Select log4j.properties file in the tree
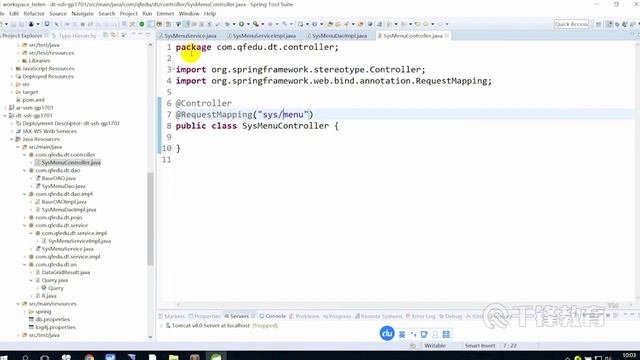640x360 pixels. pyautogui.click(x=56, y=327)
